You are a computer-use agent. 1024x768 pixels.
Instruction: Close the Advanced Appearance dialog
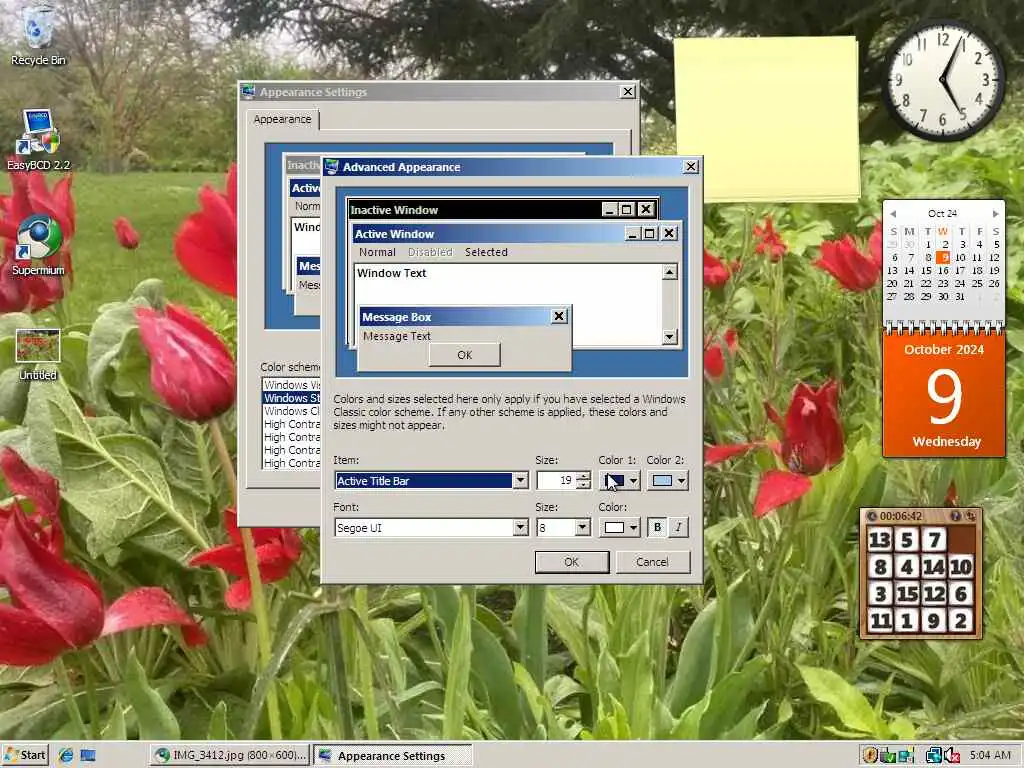coord(690,167)
